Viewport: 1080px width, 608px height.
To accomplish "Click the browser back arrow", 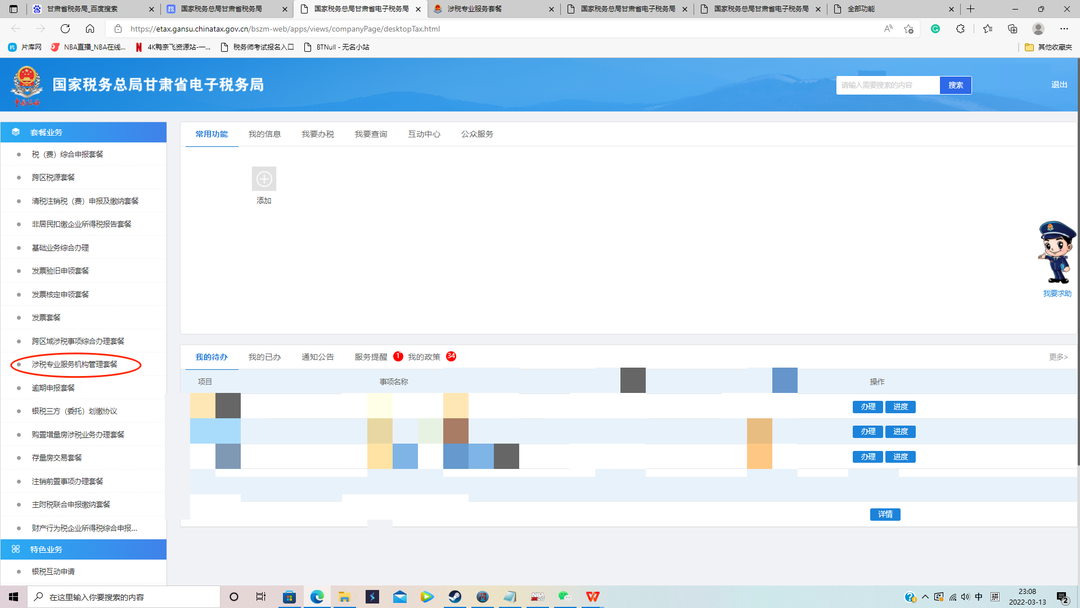I will 16,29.
